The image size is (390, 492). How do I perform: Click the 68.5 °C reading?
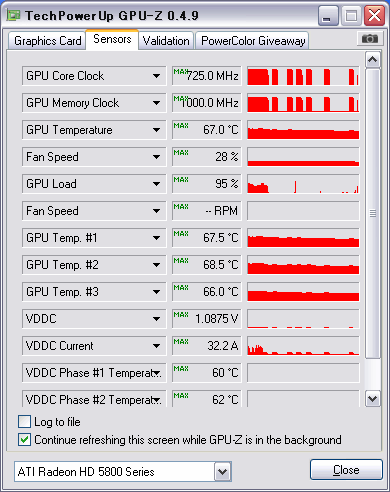pos(207,265)
